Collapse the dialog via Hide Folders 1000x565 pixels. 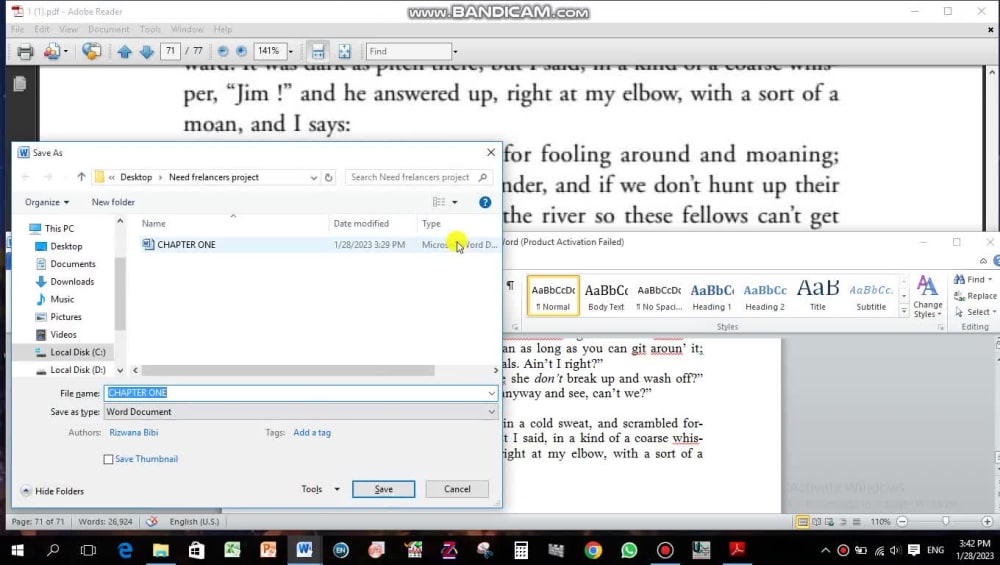52,491
